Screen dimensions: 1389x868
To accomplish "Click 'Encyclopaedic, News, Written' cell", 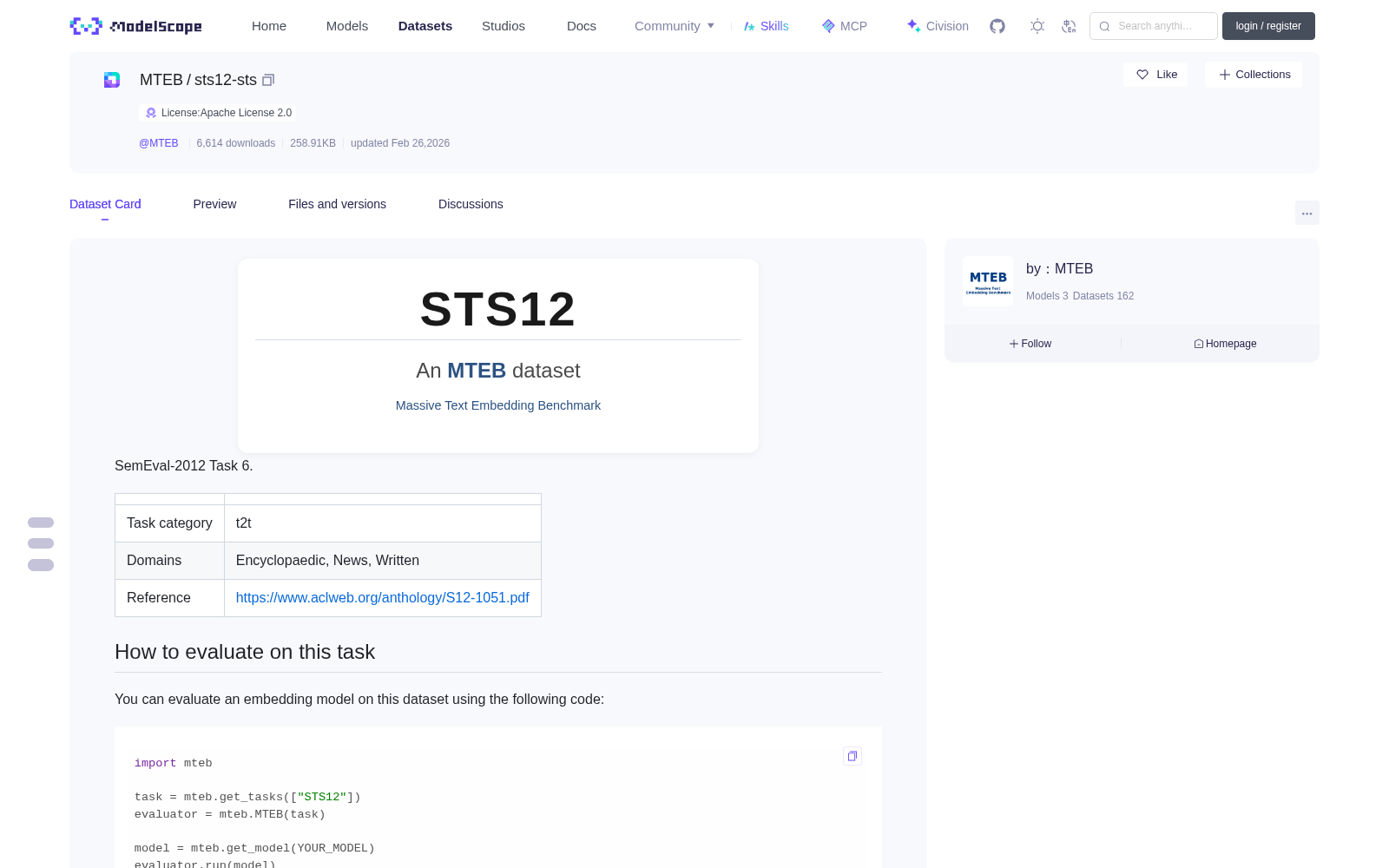I will pos(383,561).
